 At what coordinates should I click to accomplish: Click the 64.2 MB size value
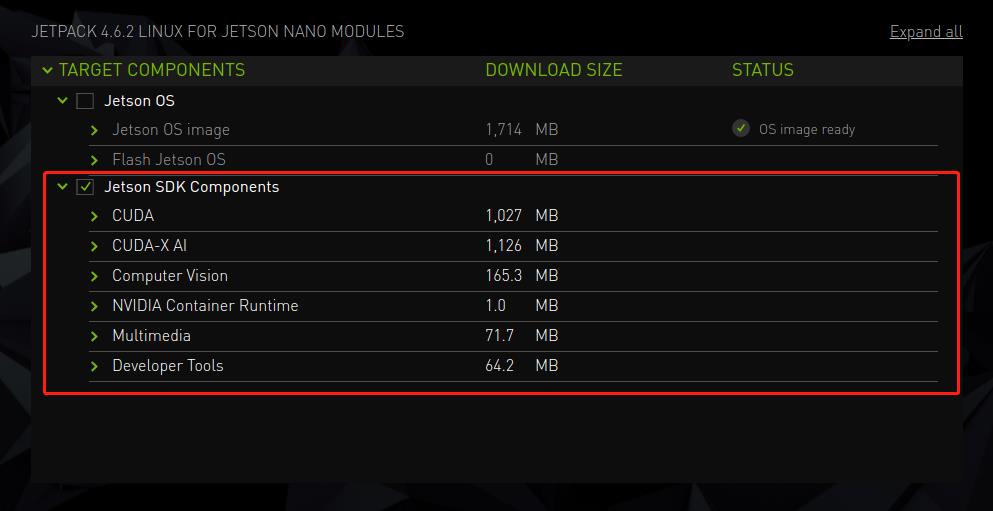tap(522, 366)
